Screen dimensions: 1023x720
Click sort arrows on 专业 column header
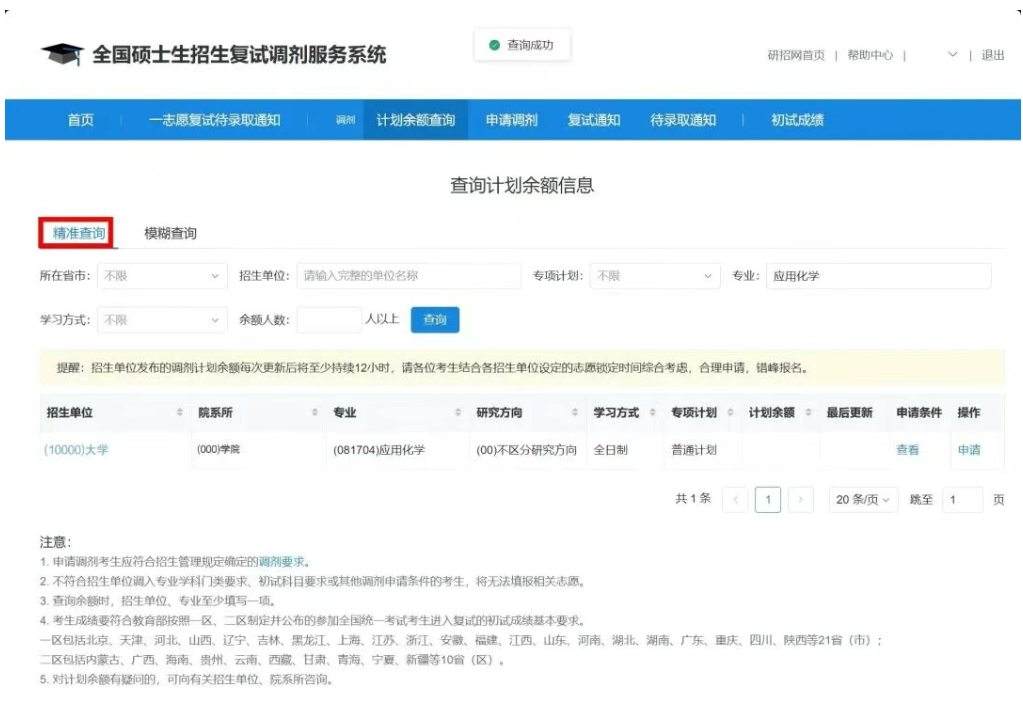458,413
